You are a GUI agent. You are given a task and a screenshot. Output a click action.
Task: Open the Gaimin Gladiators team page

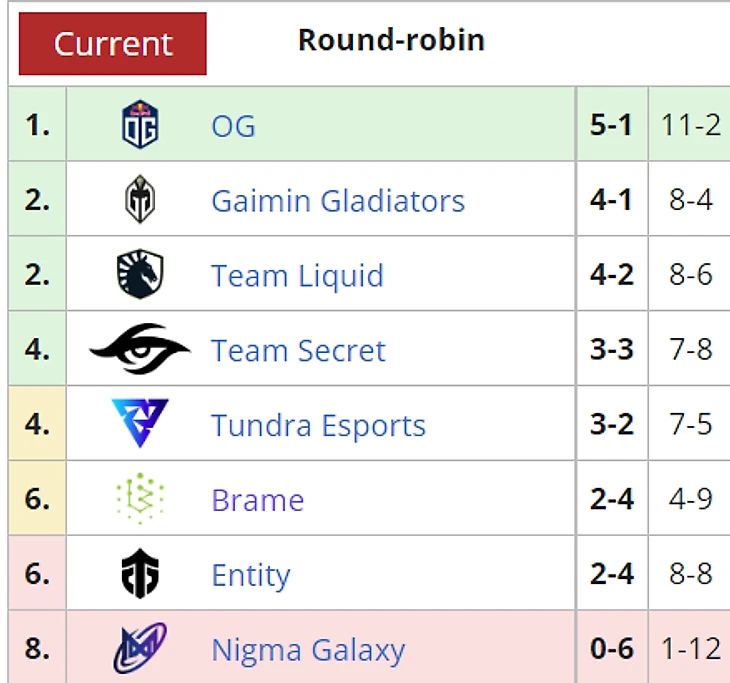[338, 201]
